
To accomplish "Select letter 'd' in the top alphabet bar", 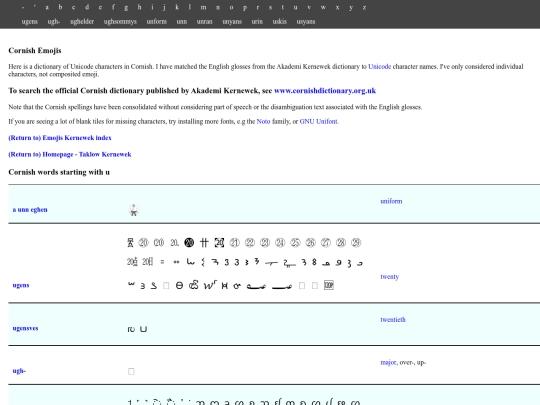I will (87, 7).
